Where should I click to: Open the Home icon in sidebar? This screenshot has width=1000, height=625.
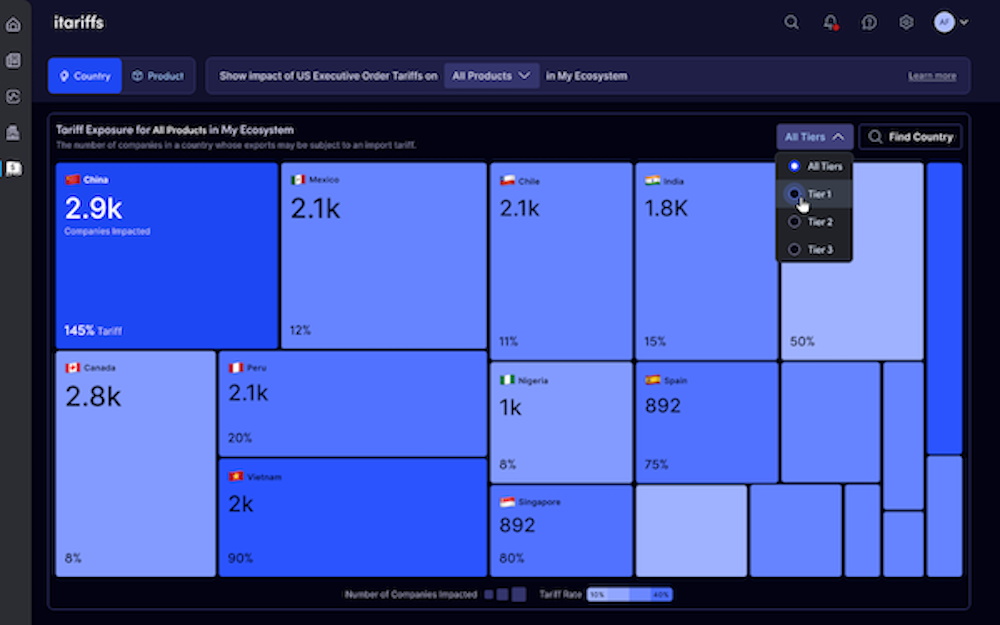(13, 23)
